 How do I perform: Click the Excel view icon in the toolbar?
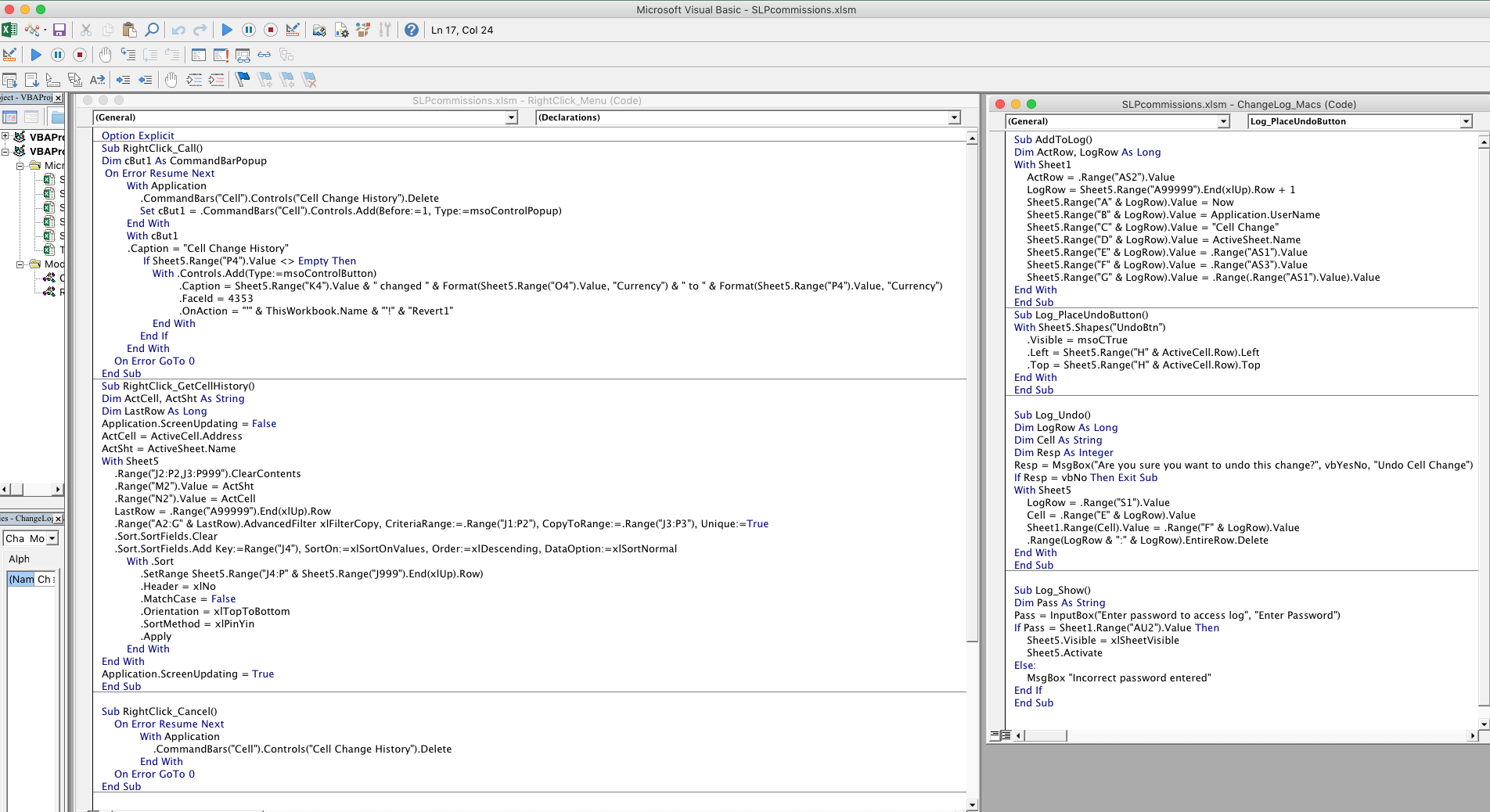pyautogui.click(x=9, y=30)
